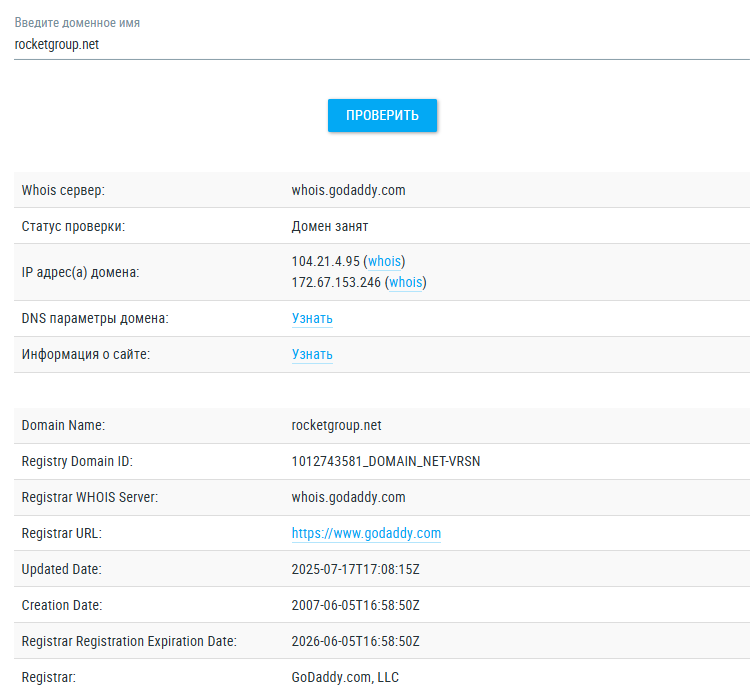Click the Whois сервер value whois.godaddy.com
This screenshot has height=692, width=756.
point(348,190)
